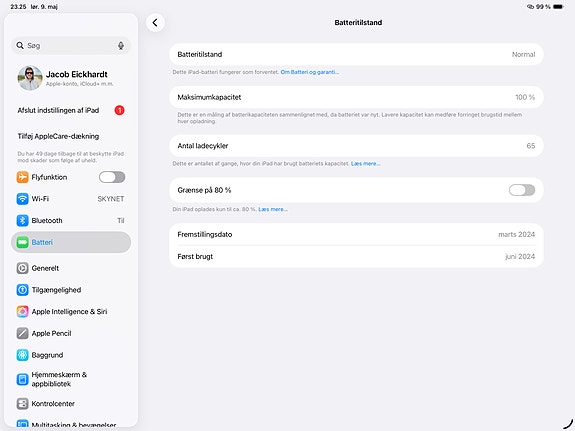Tap Tilføj AppleCare-dækning
This screenshot has height=431, width=575.
[x=58, y=136]
